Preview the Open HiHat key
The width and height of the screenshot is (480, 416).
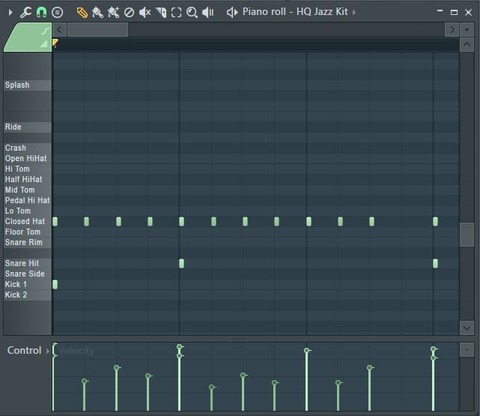click(28, 159)
